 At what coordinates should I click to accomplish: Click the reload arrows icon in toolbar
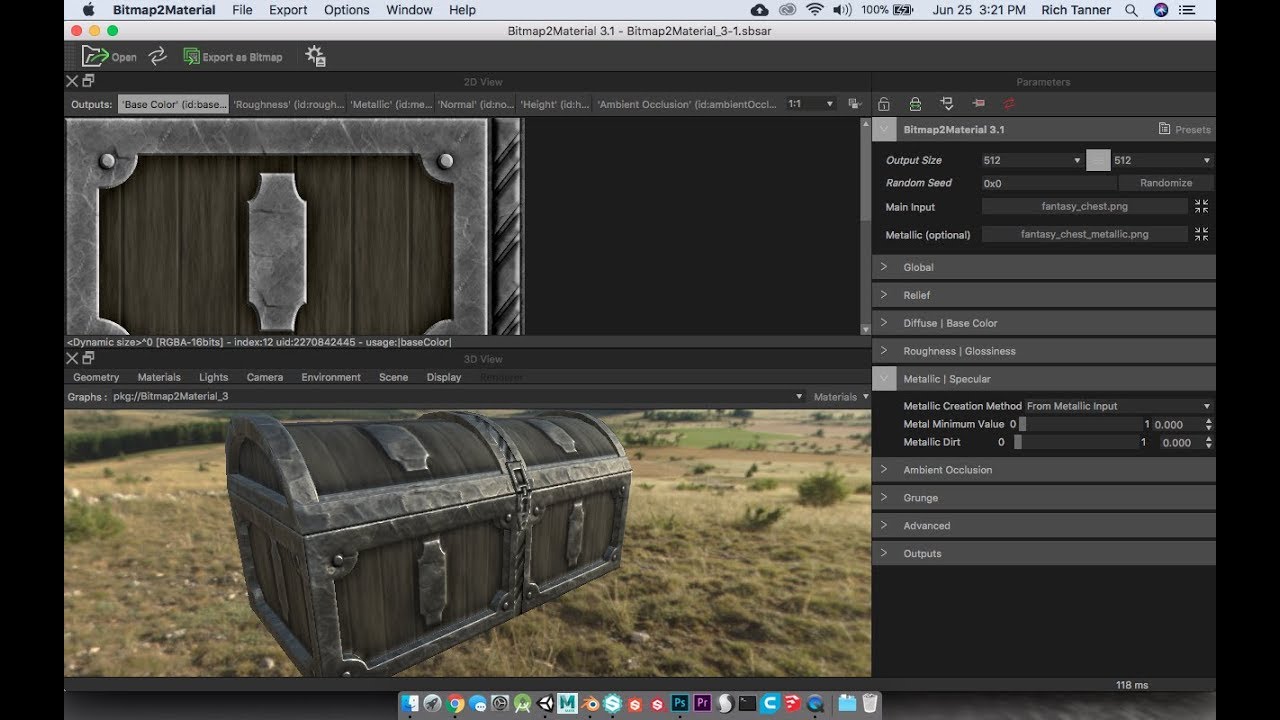pyautogui.click(x=157, y=57)
